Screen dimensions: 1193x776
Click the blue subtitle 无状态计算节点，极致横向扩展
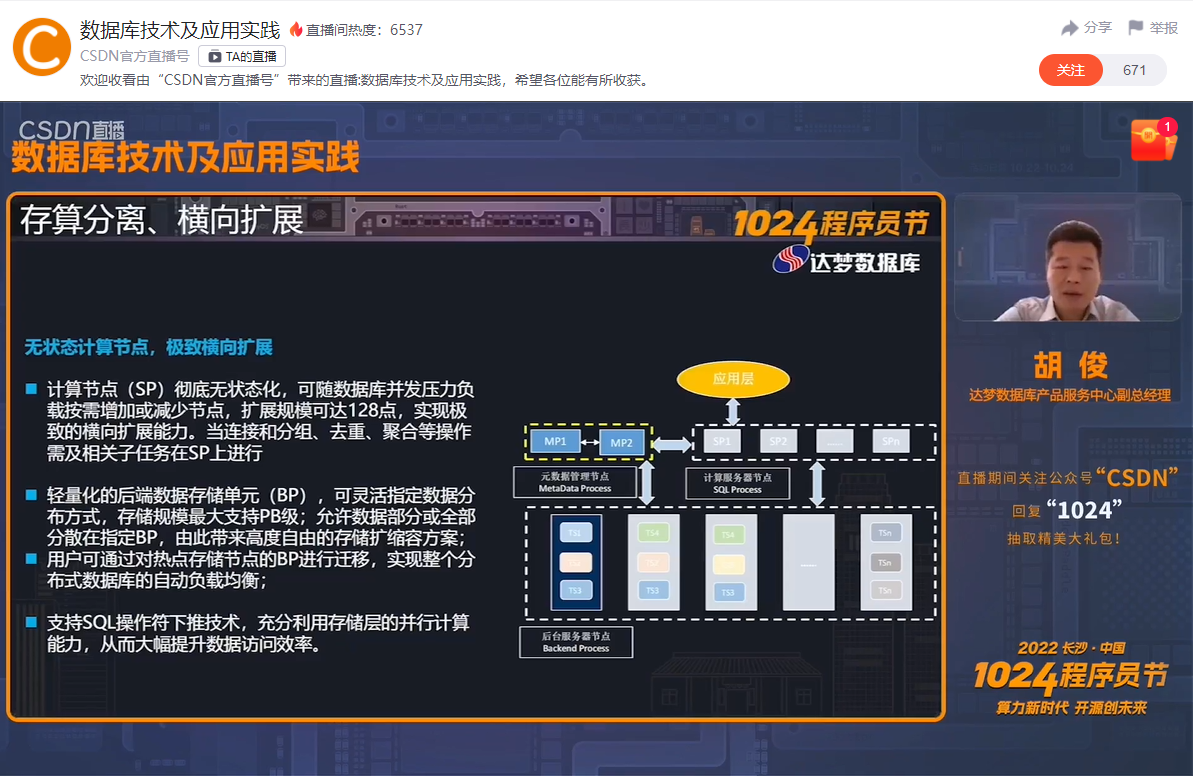(x=148, y=348)
